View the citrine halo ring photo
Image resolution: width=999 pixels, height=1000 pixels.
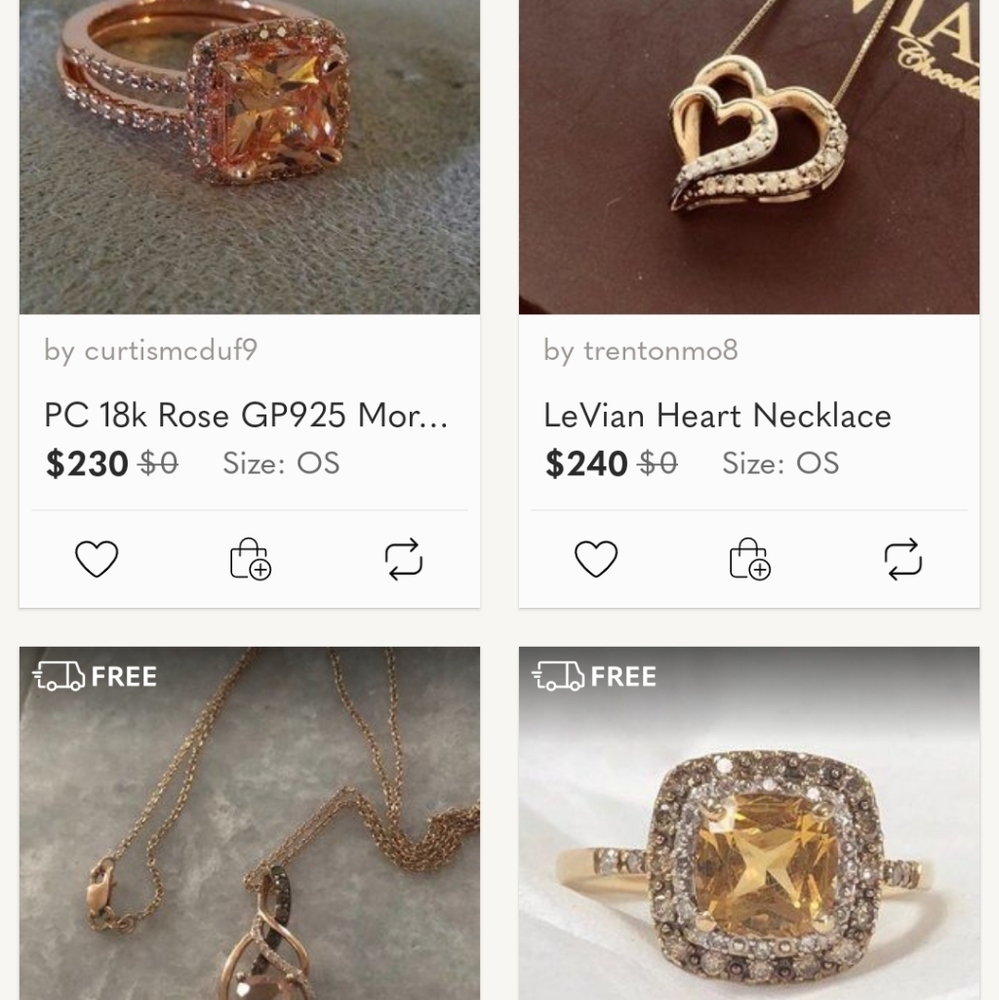click(x=749, y=823)
